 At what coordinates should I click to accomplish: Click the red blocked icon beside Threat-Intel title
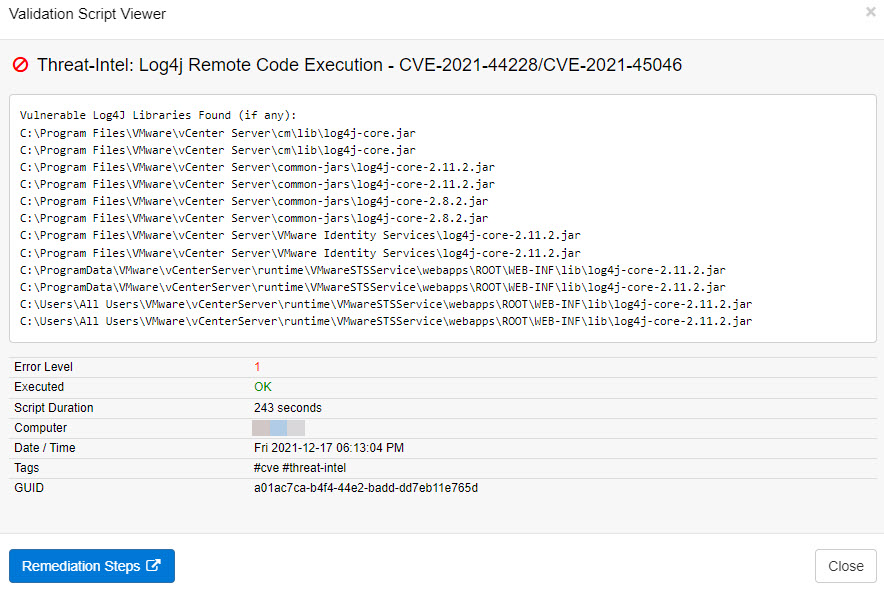click(20, 65)
